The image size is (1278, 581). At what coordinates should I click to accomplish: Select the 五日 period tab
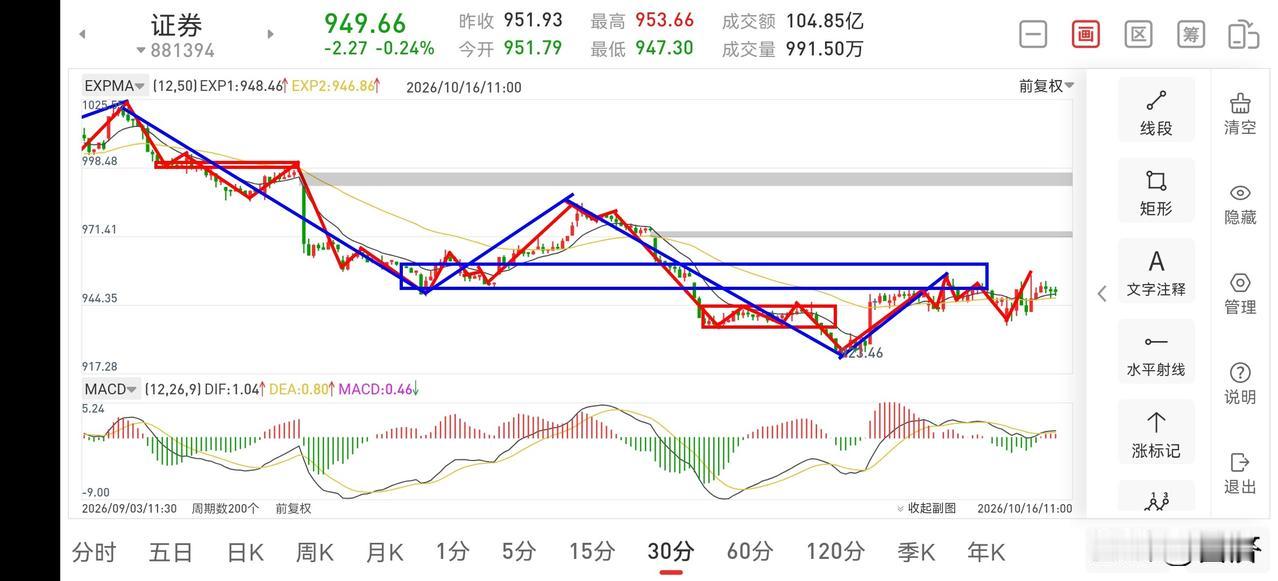[x=171, y=551]
